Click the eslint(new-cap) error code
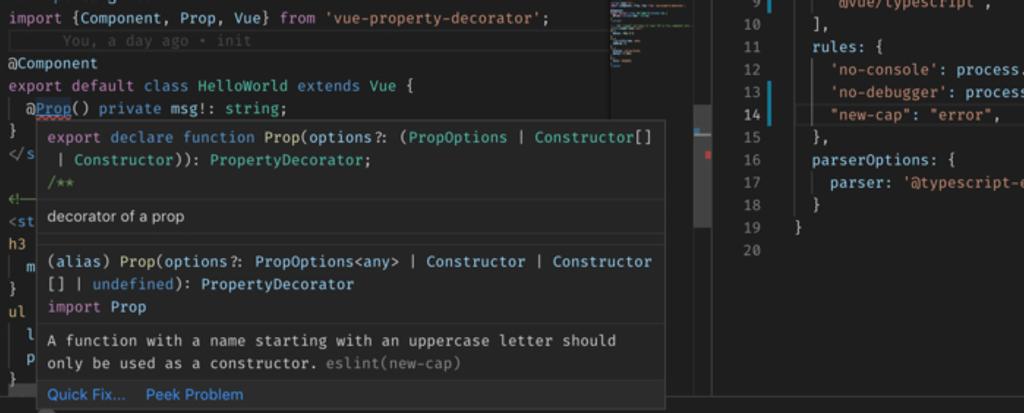 point(393,363)
